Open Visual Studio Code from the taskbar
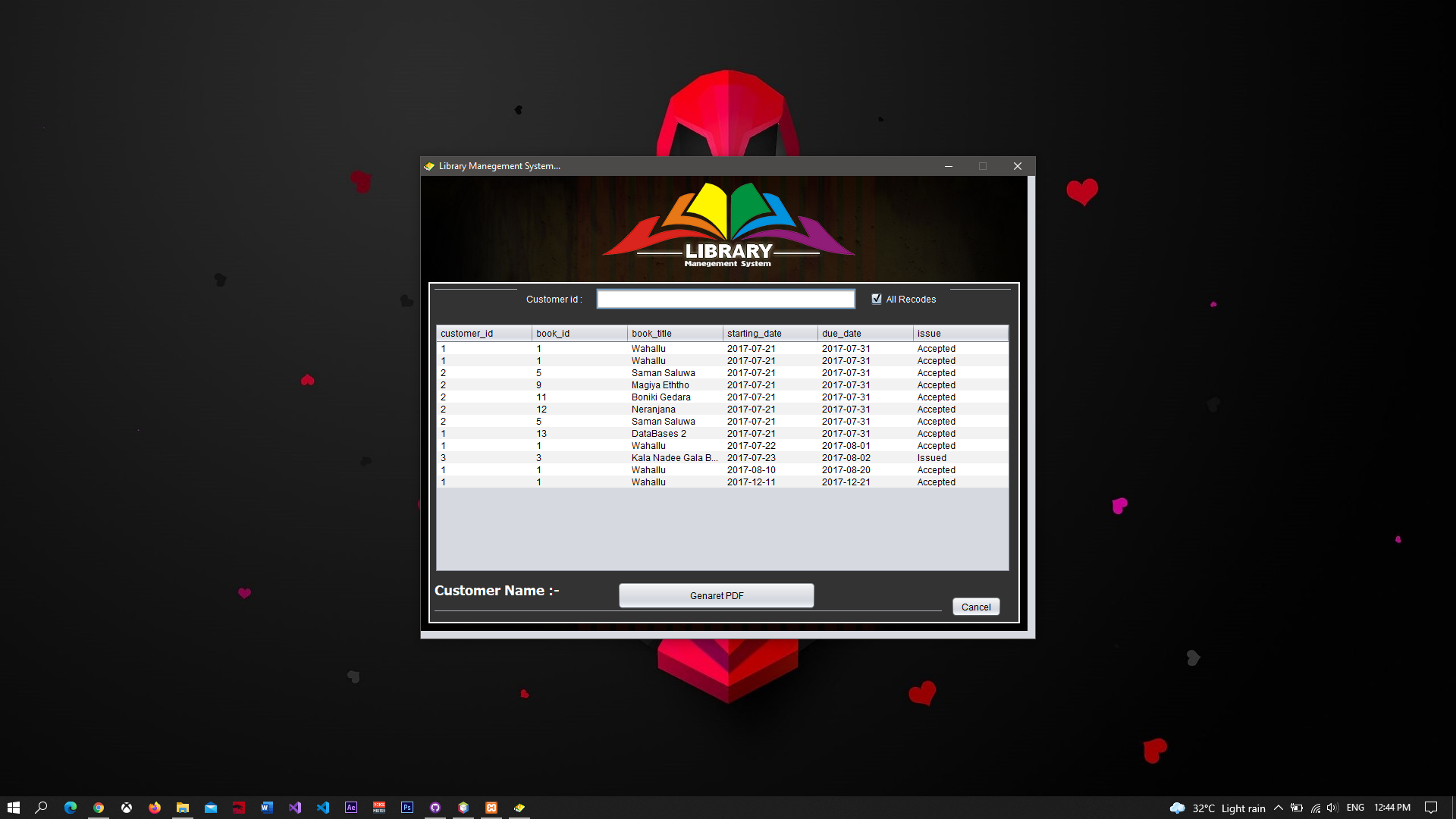This screenshot has height=819, width=1456. click(x=323, y=807)
